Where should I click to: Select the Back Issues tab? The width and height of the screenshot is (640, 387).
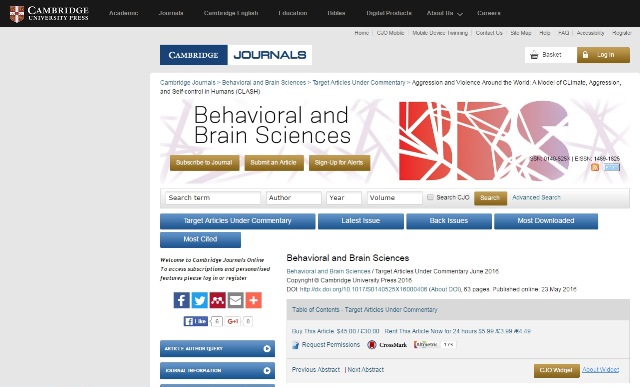coord(449,221)
